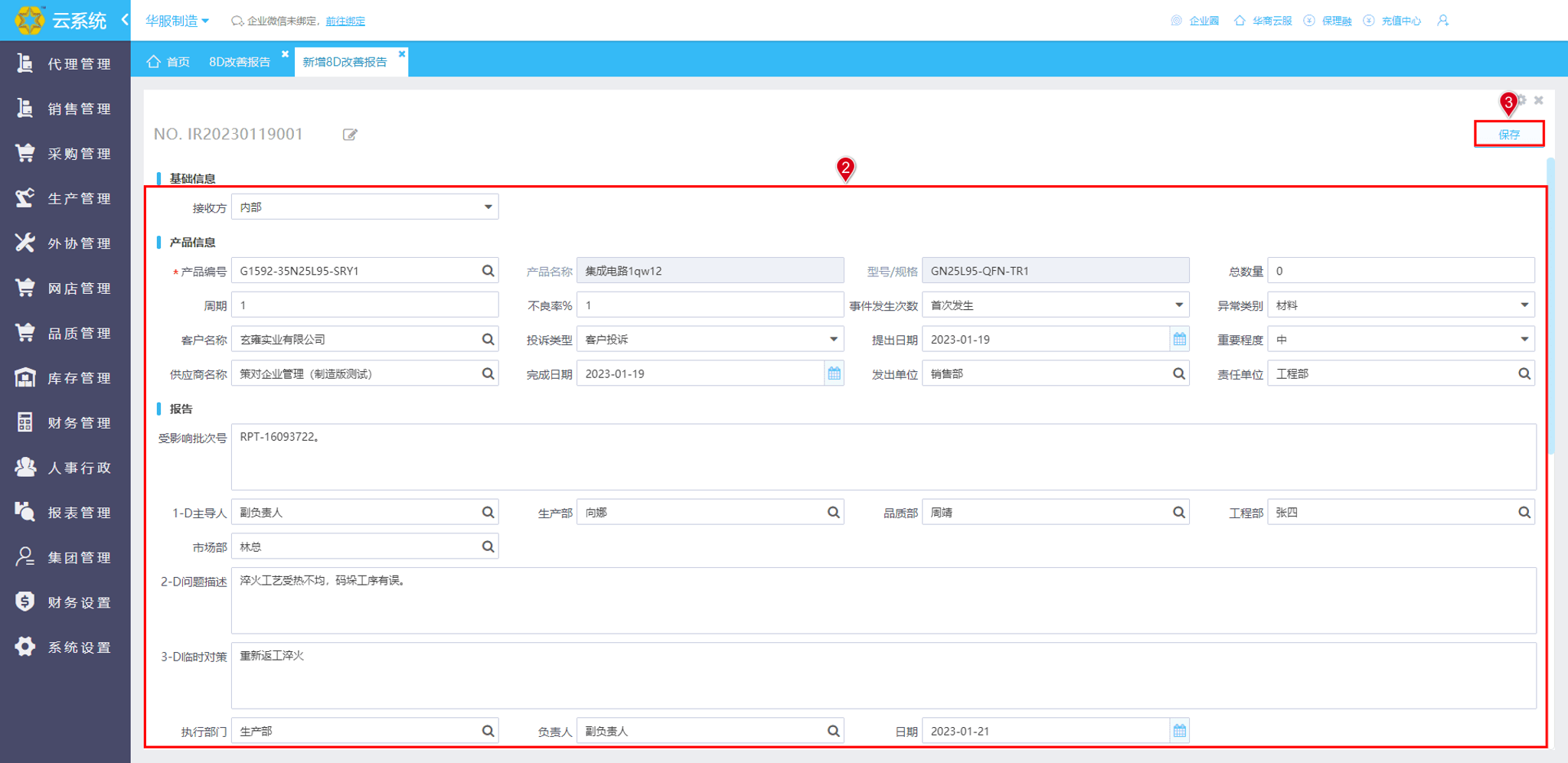
Task: Open 品质部 person lookup magnifier
Action: click(x=1179, y=512)
